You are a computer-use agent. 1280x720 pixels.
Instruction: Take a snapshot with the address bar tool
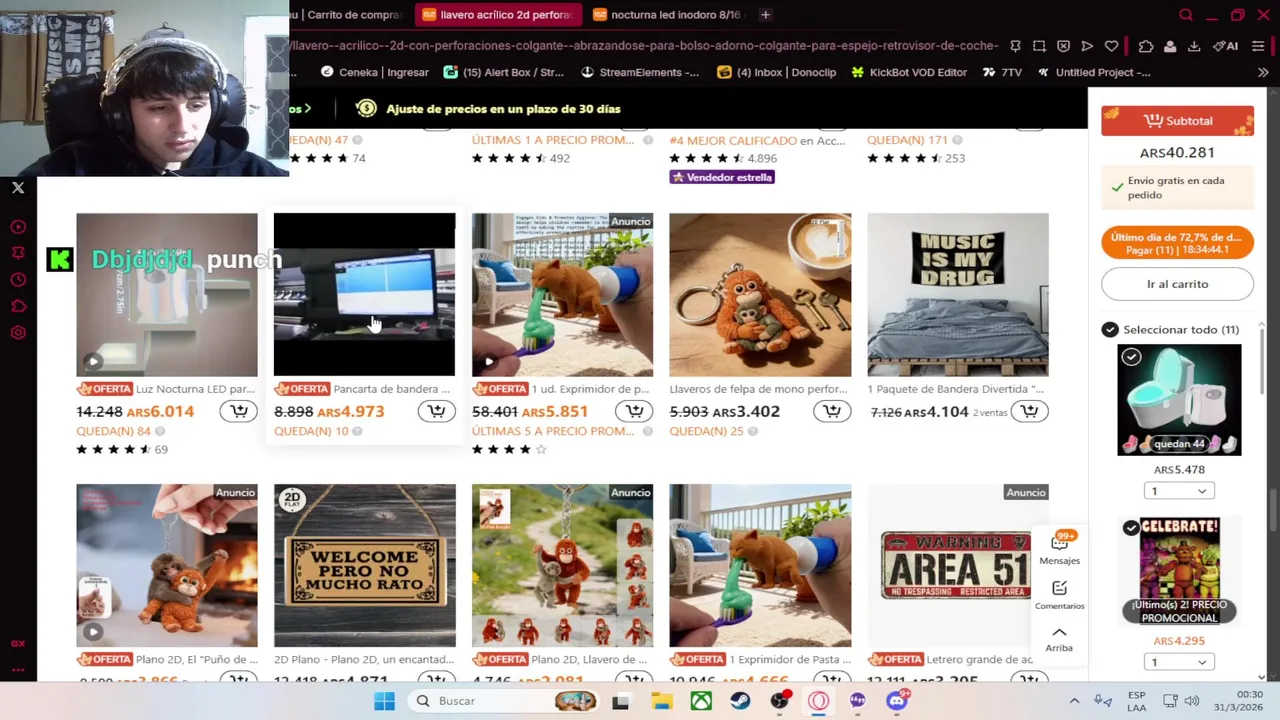[x=1039, y=46]
